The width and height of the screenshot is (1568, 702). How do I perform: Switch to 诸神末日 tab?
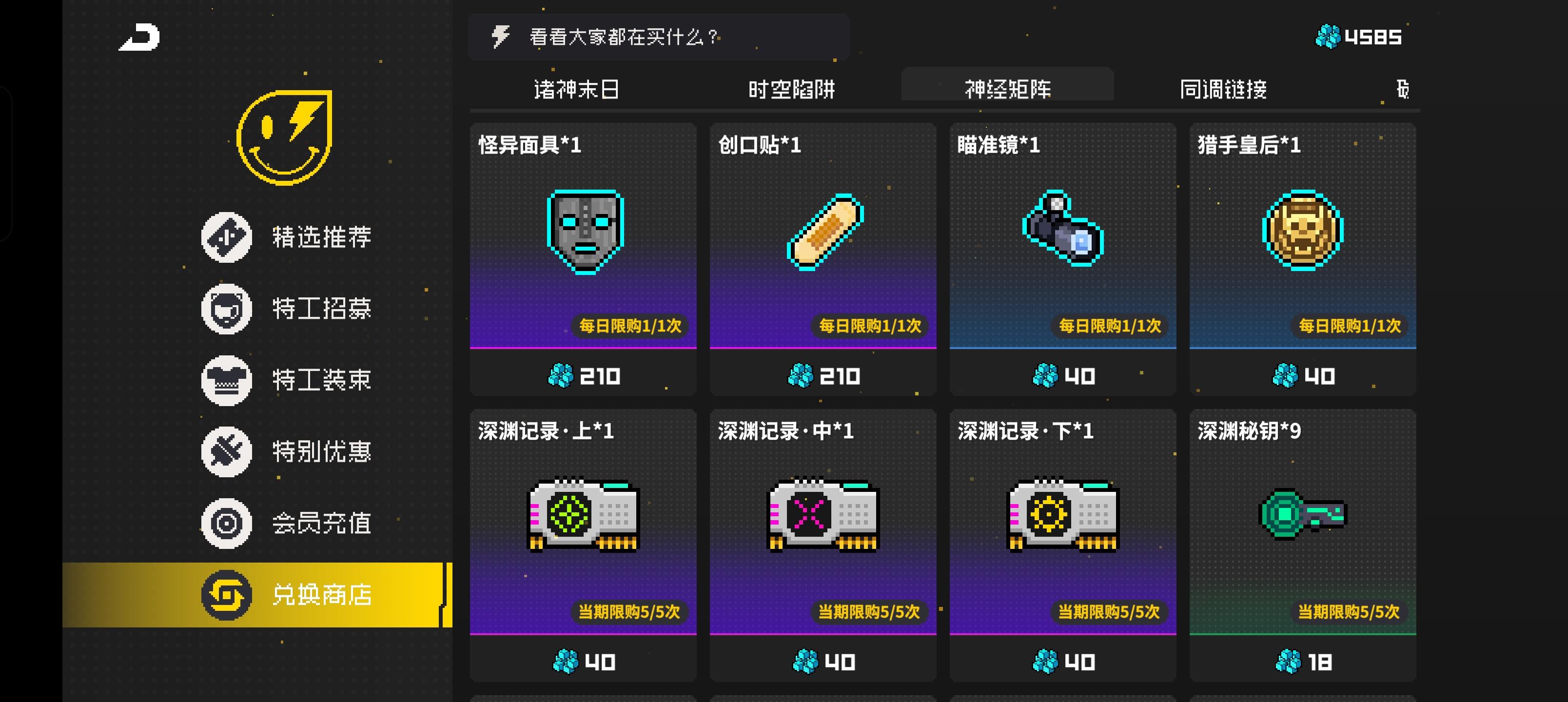(x=576, y=90)
